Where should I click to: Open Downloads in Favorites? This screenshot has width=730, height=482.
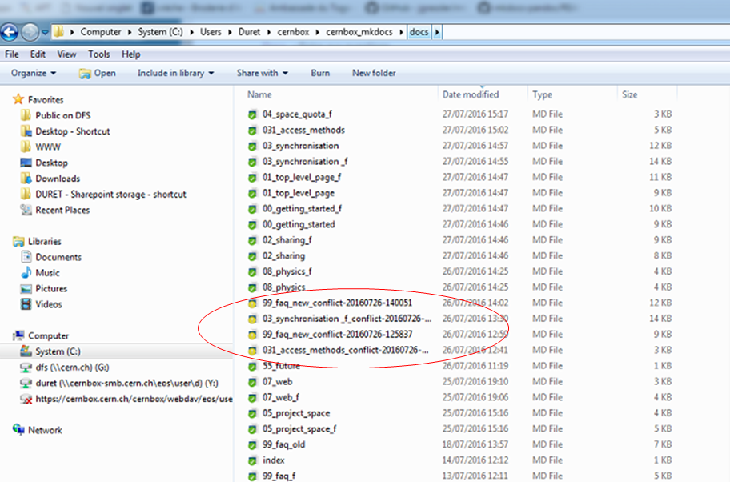58,179
